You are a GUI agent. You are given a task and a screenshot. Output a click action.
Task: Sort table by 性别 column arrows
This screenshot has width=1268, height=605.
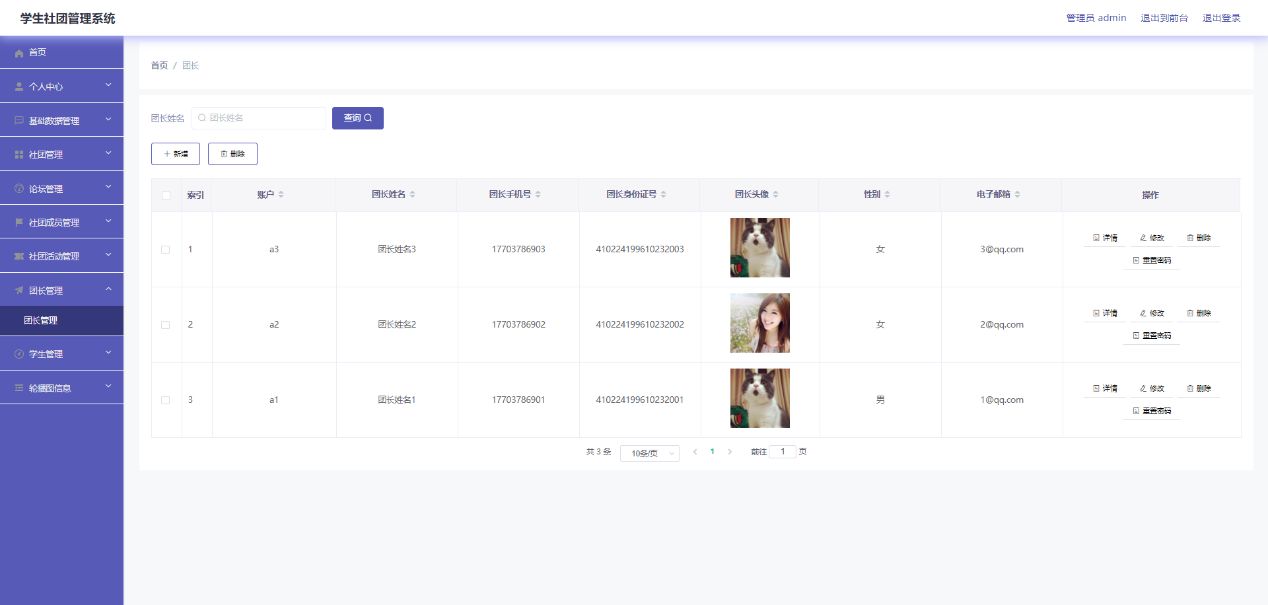pyautogui.click(x=887, y=194)
